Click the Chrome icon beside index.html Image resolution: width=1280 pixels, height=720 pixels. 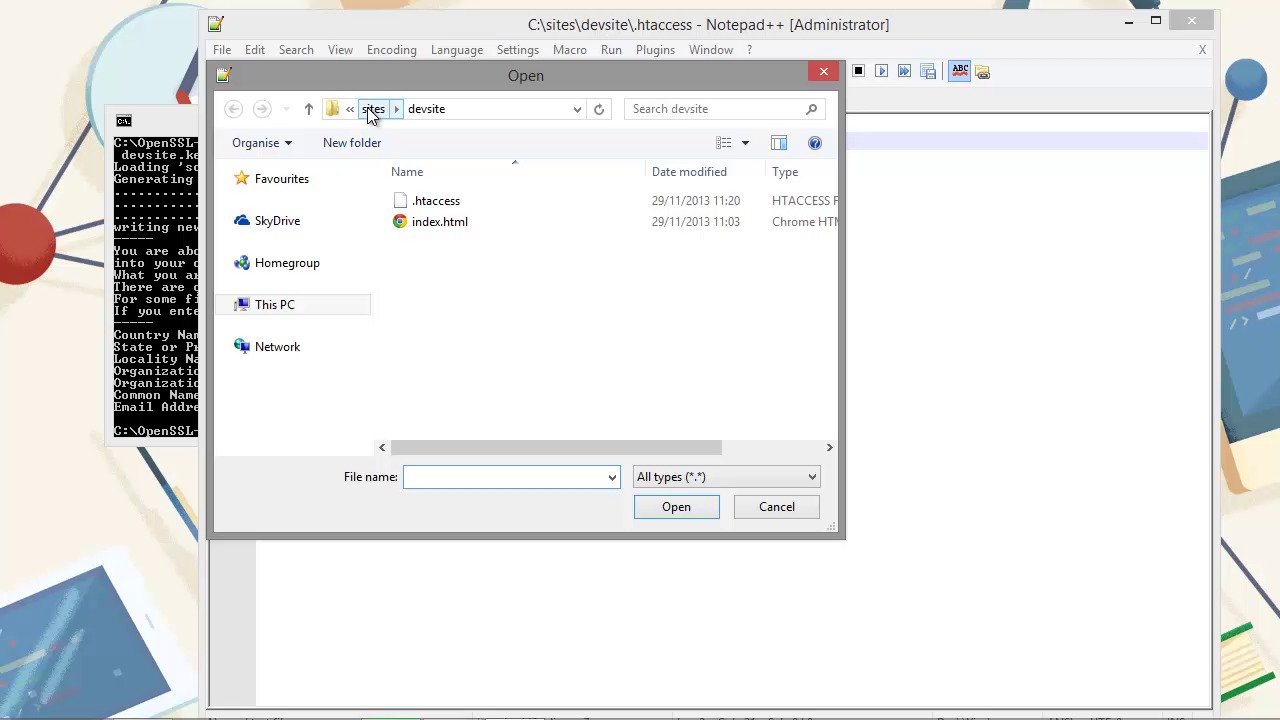pyautogui.click(x=400, y=221)
